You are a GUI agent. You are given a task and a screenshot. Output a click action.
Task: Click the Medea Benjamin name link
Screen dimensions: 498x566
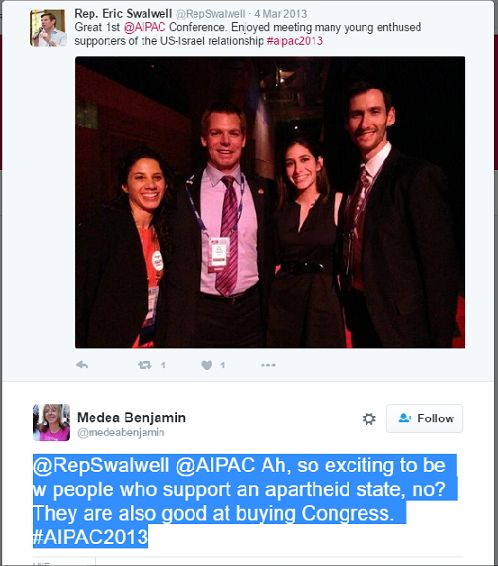[x=131, y=418]
